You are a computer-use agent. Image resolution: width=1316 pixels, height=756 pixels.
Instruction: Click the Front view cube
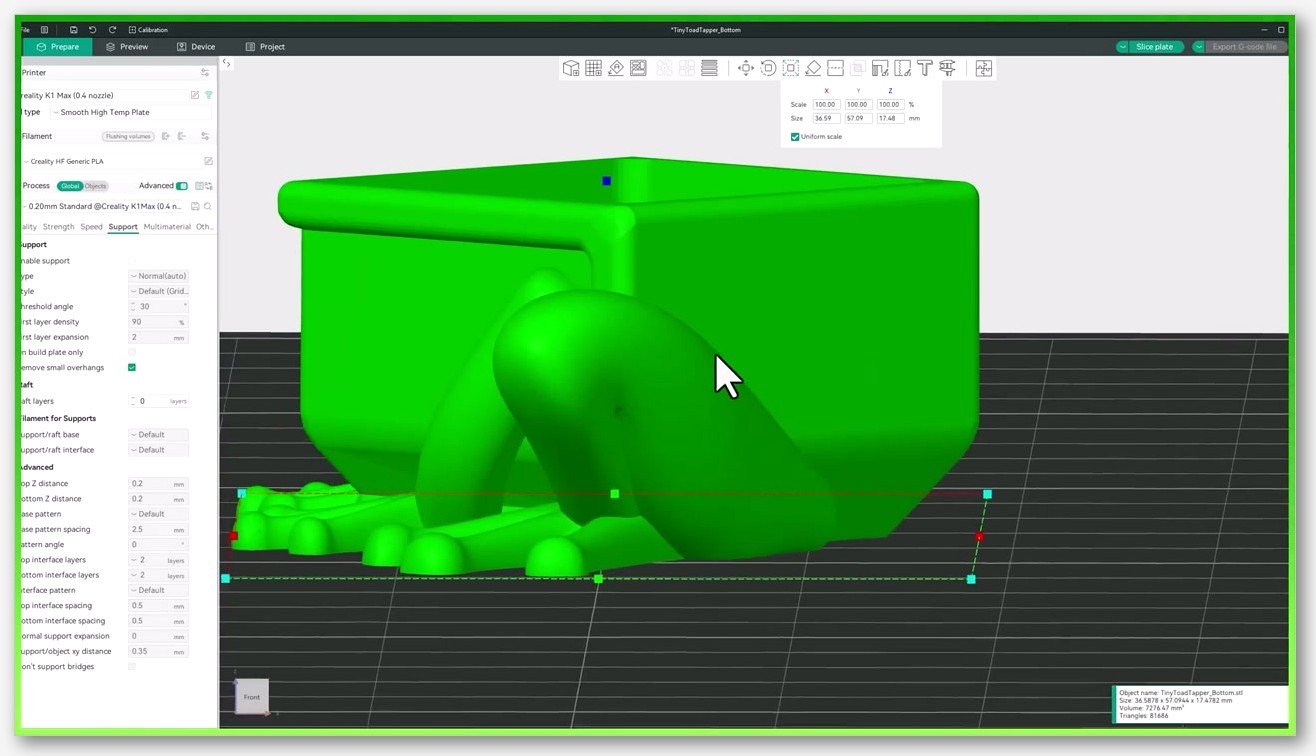click(251, 696)
